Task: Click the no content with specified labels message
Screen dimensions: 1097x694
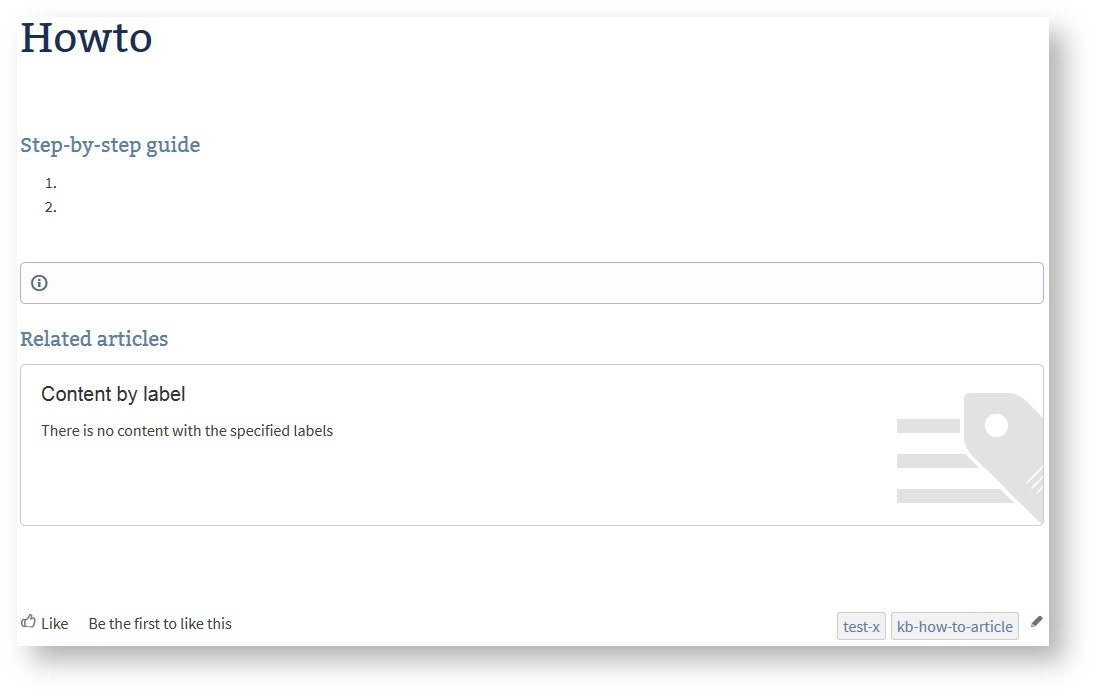Action: (x=187, y=431)
